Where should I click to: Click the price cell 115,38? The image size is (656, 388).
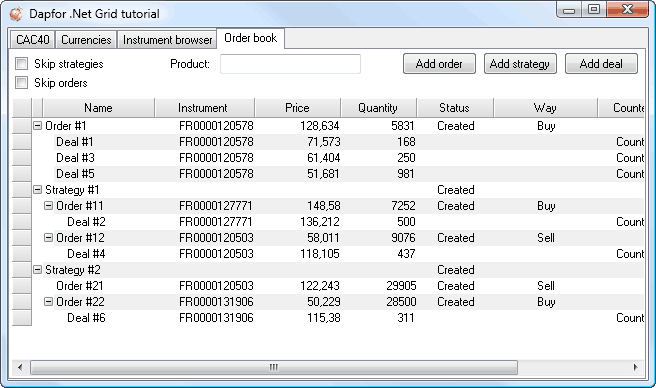[x=323, y=318]
